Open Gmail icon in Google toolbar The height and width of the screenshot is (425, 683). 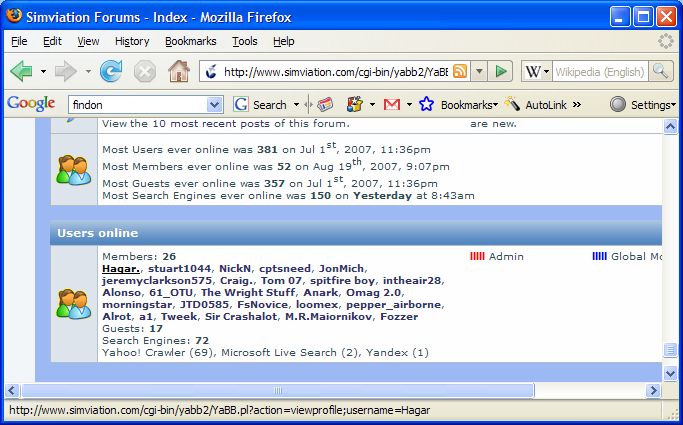[391, 104]
